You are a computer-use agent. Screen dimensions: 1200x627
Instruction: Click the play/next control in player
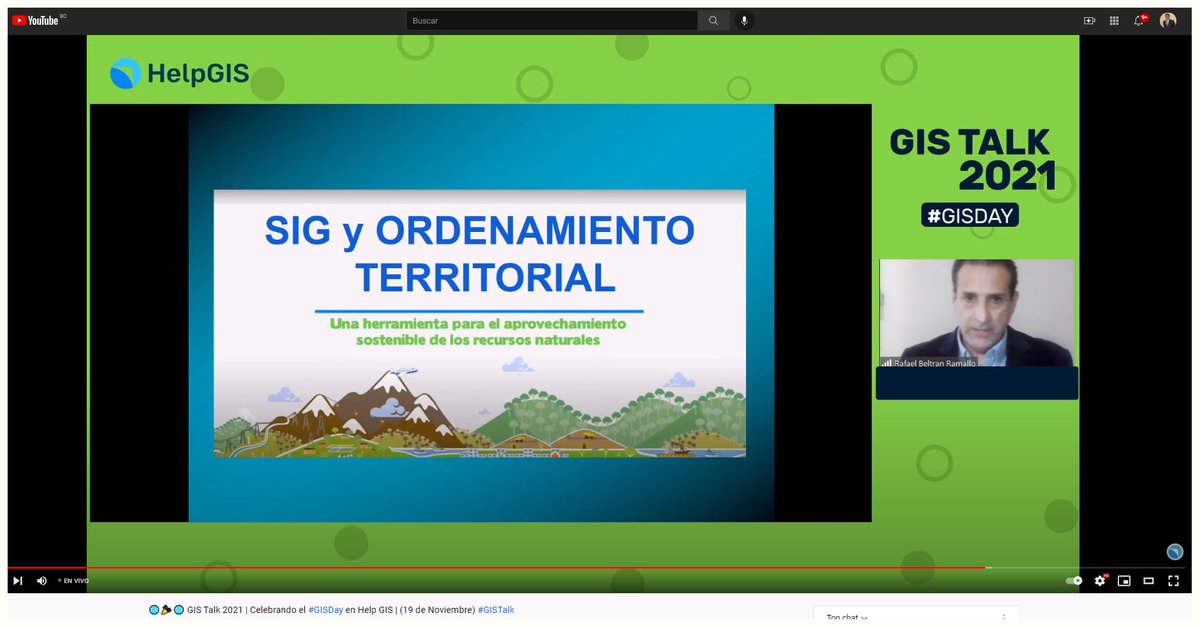17,580
